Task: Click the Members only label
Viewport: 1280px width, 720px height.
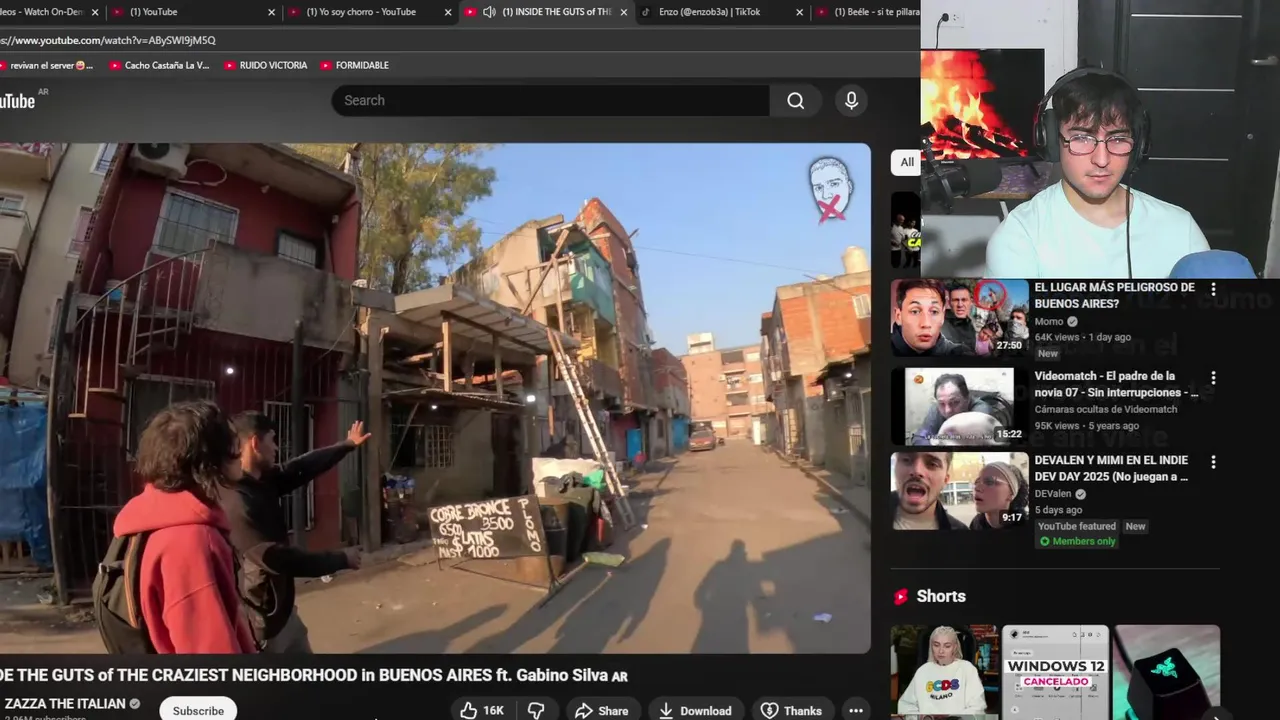Action: point(1077,541)
